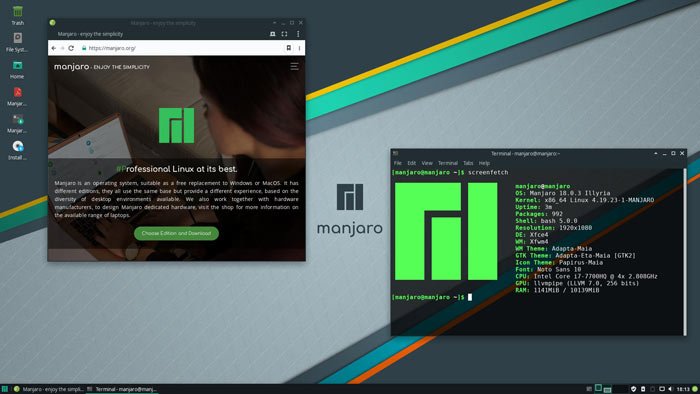Click the 'DE: Xfce4' line in Terminal

(x=532, y=235)
